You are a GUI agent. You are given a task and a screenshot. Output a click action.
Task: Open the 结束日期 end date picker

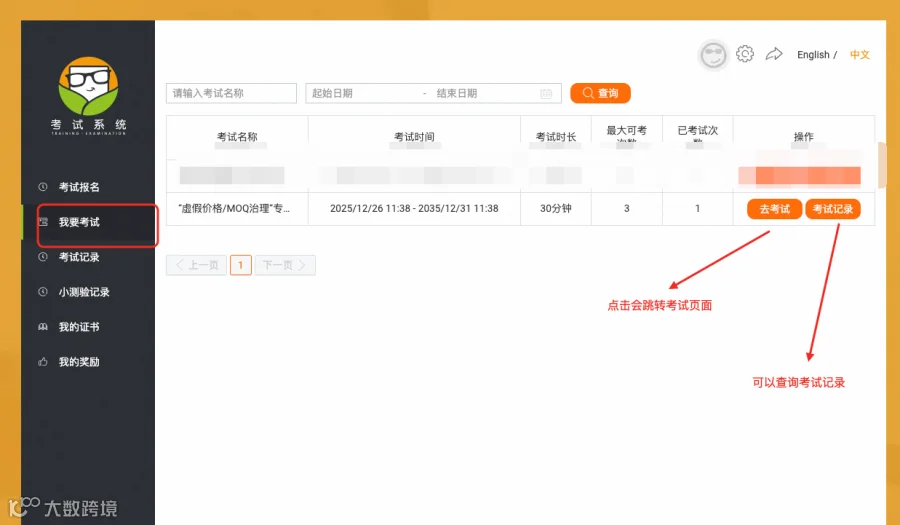point(485,94)
